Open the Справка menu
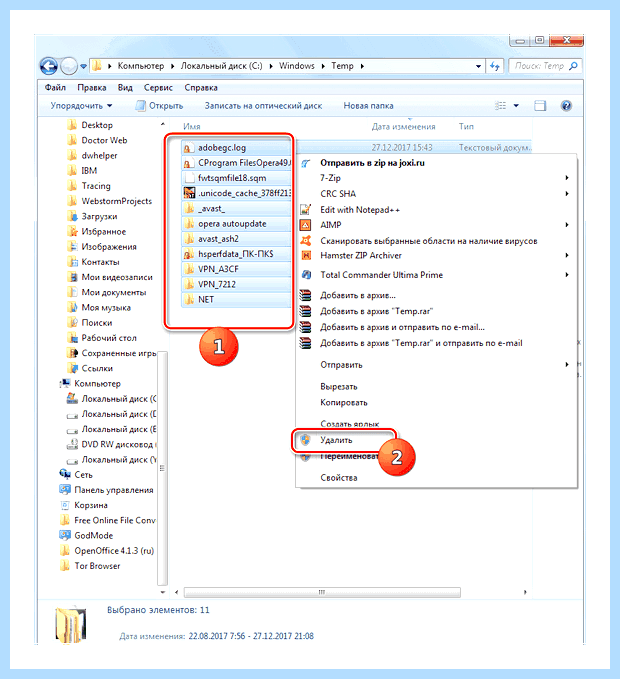This screenshot has width=620, height=679. (201, 87)
